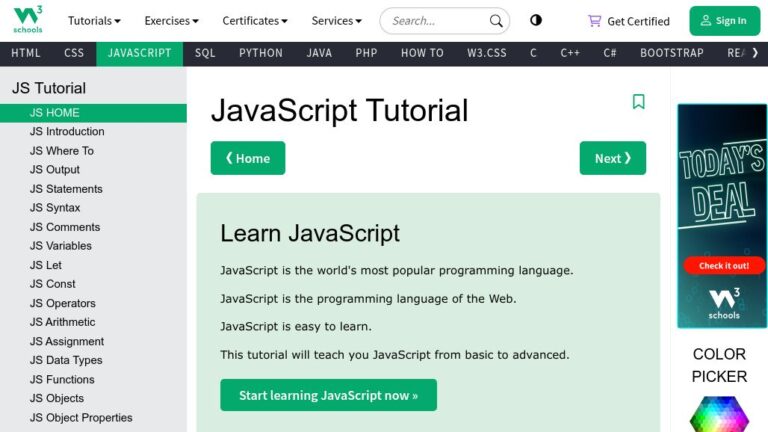Open JS Object Properties in sidebar
Viewport: 768px width, 432px height.
93,418
